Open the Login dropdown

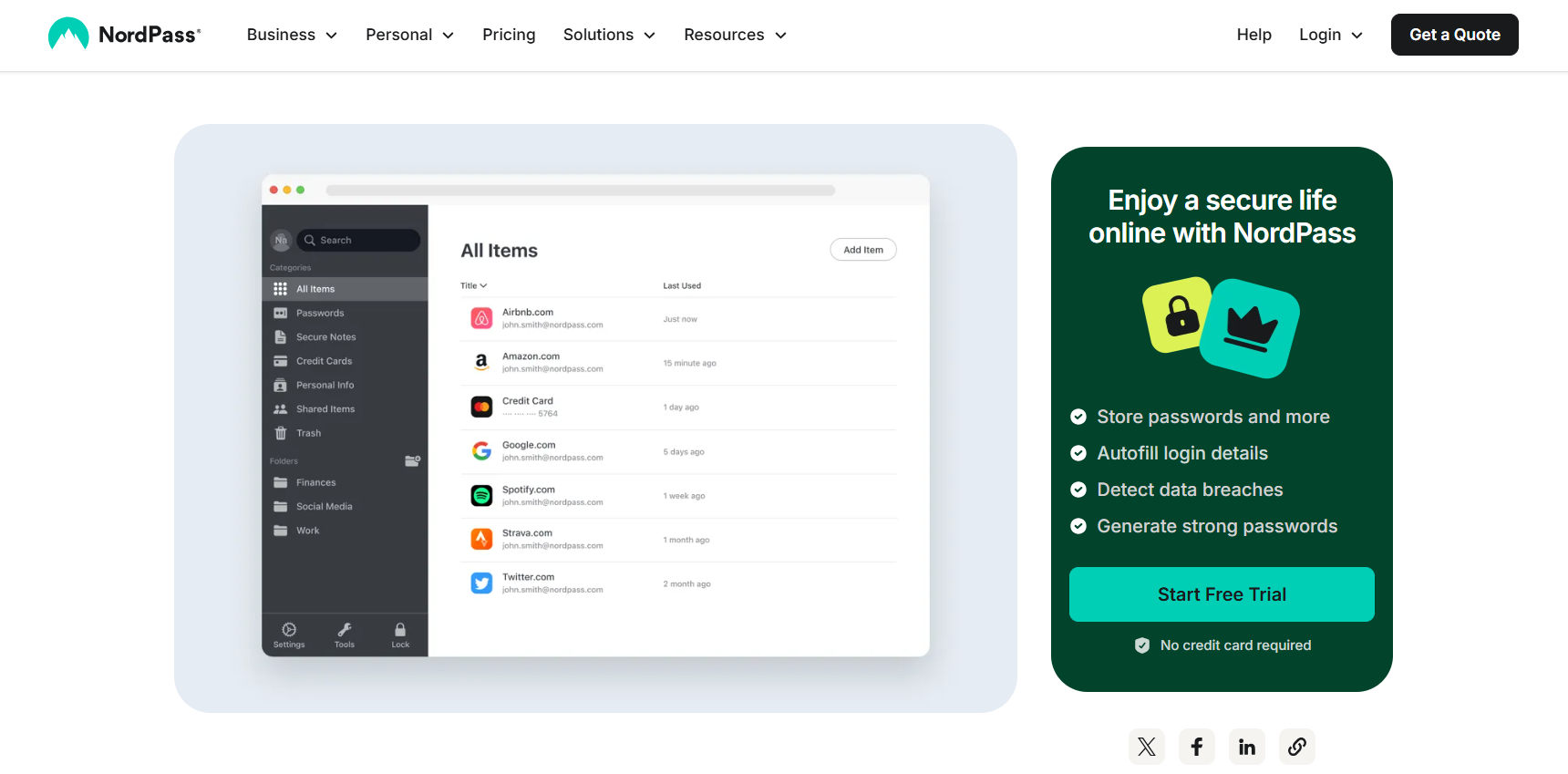point(1330,35)
